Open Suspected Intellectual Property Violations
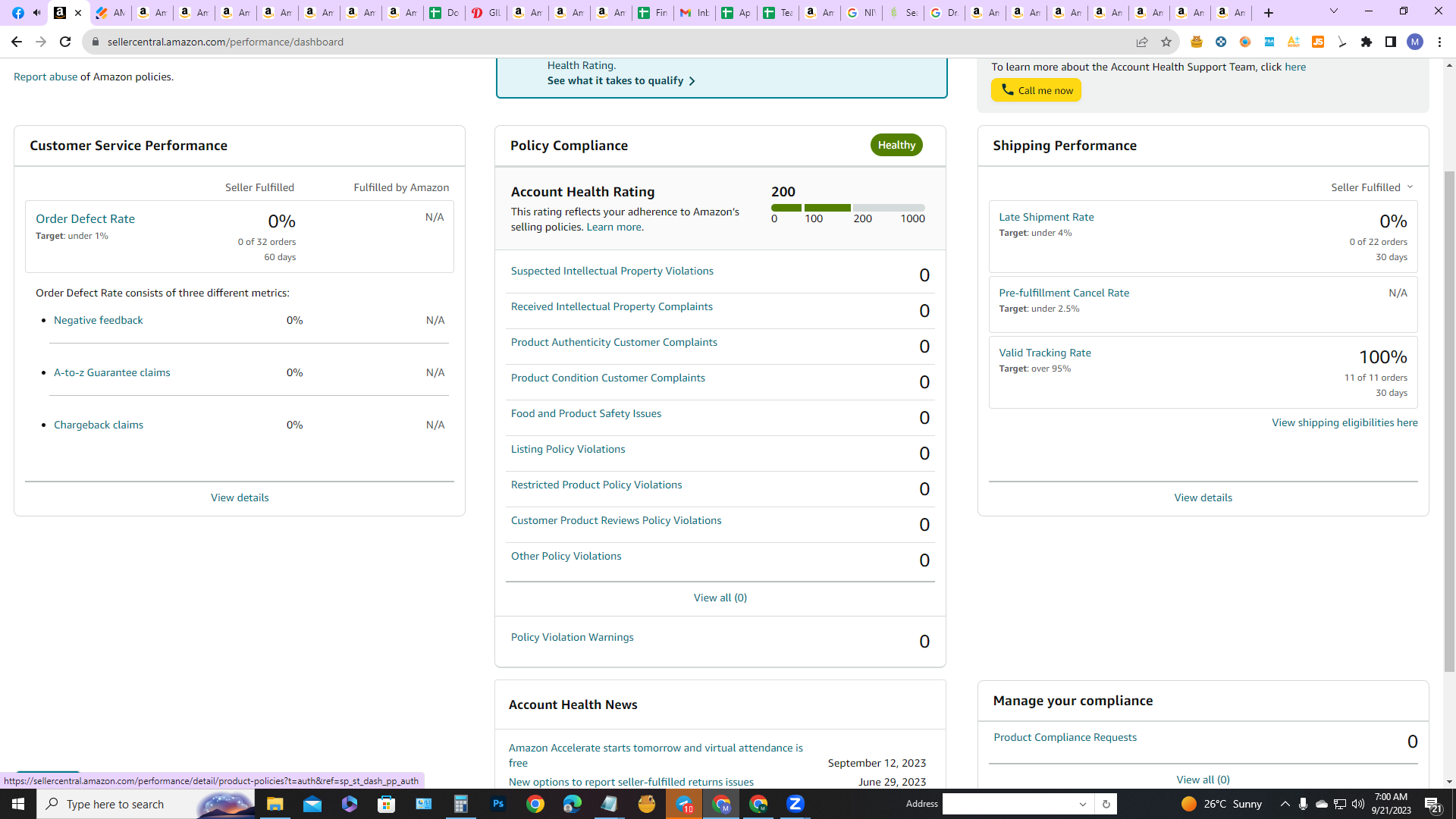Viewport: 1456px width, 819px height. tap(612, 271)
